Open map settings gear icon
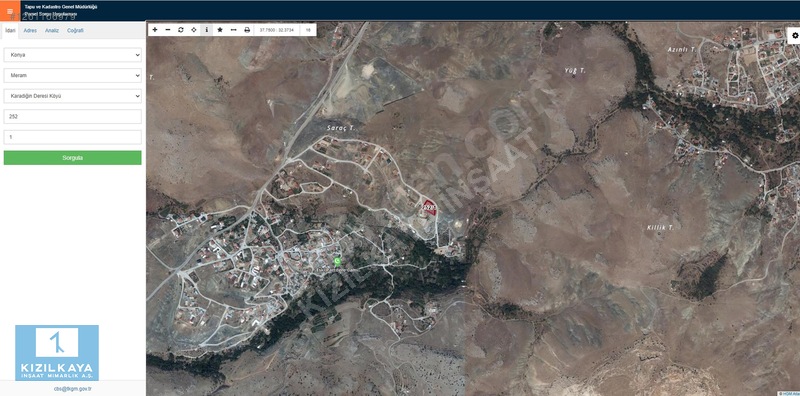The height and width of the screenshot is (396, 800). pos(795,36)
